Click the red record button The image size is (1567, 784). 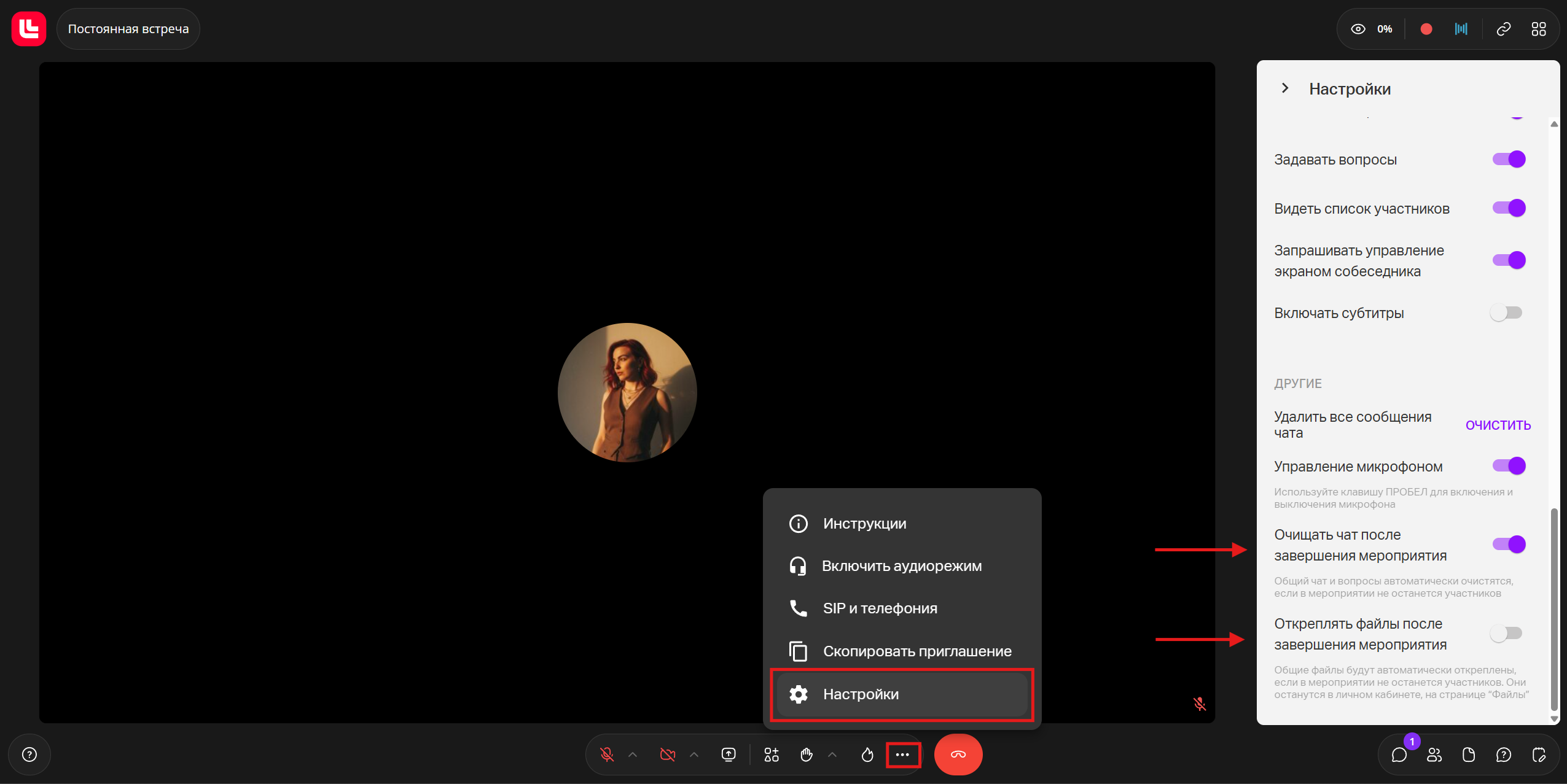(x=1426, y=29)
